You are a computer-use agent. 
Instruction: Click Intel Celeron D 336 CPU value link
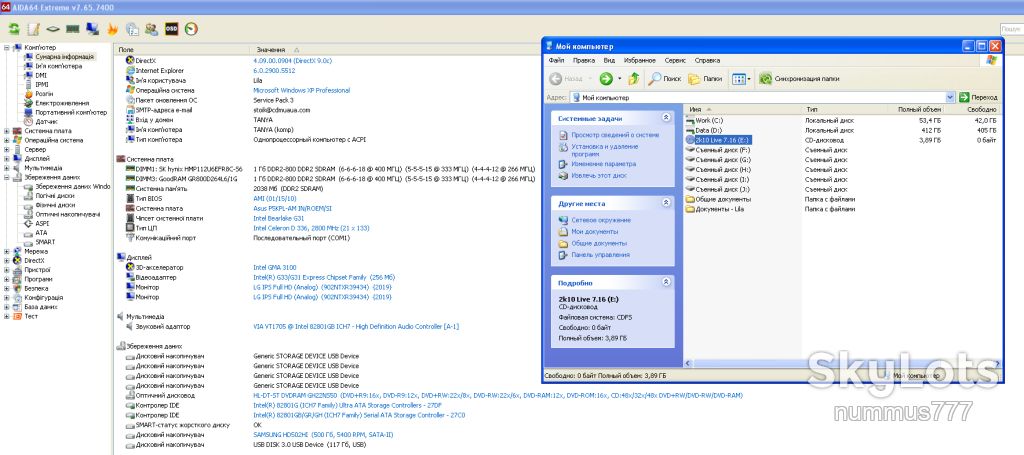tap(311, 228)
